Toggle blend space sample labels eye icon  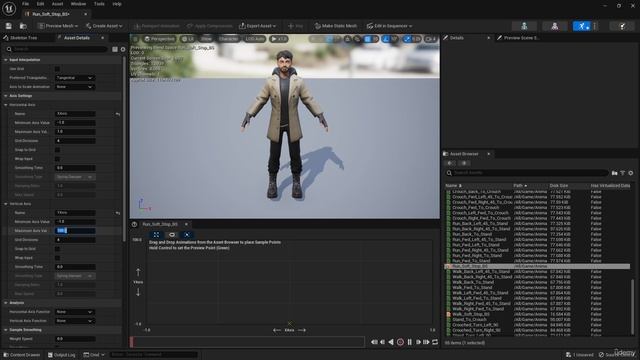(x=172, y=235)
